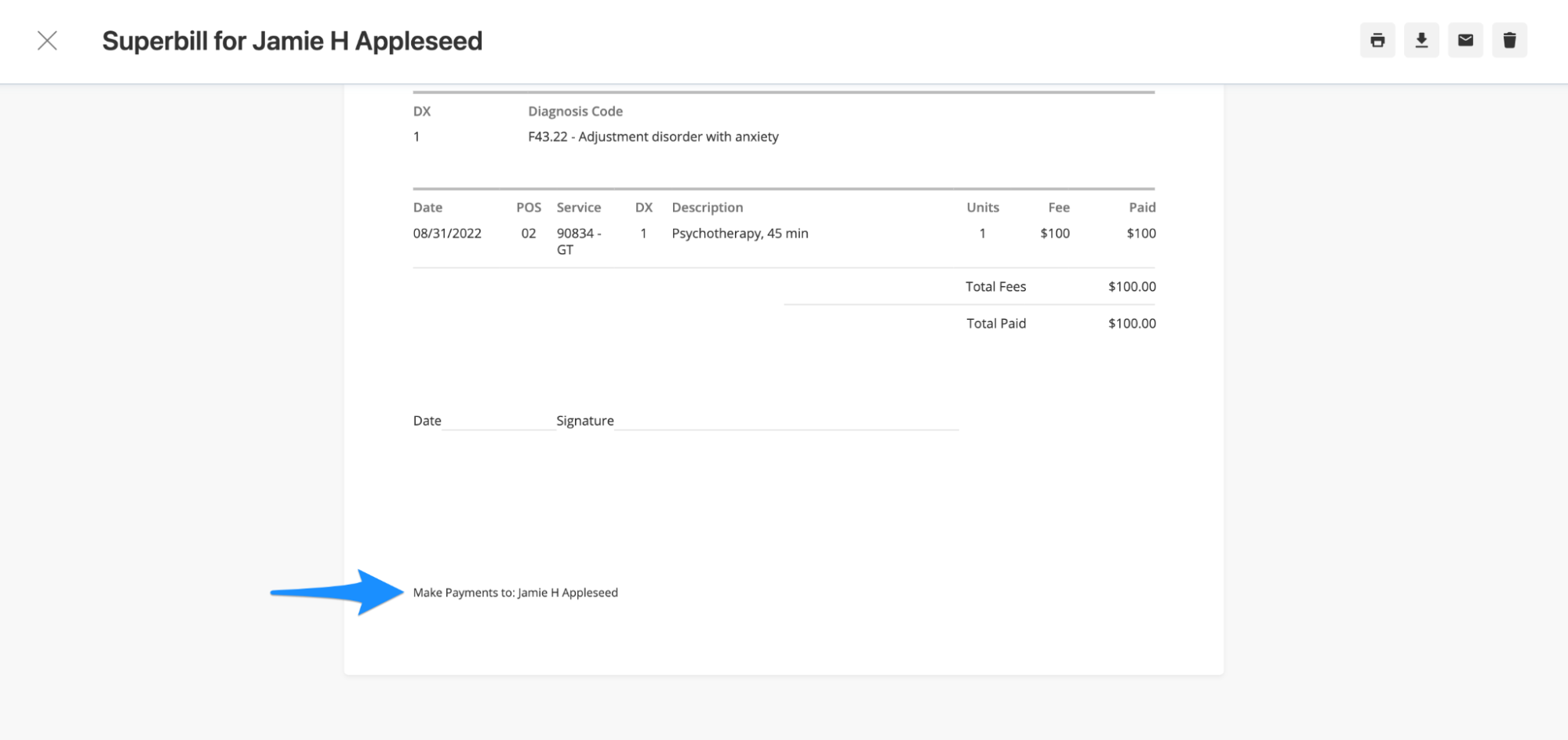Click the Superbill for Jamie H Appleseed title
This screenshot has width=1568, height=740.
click(293, 40)
